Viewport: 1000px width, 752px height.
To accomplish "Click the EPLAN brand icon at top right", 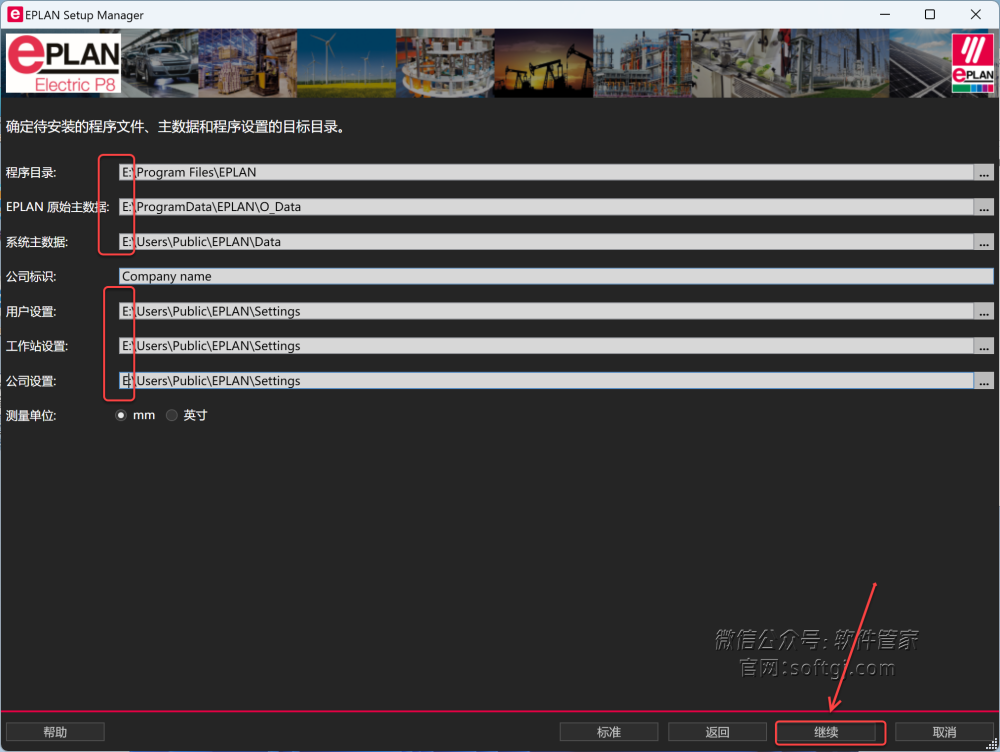I will tap(972, 64).
